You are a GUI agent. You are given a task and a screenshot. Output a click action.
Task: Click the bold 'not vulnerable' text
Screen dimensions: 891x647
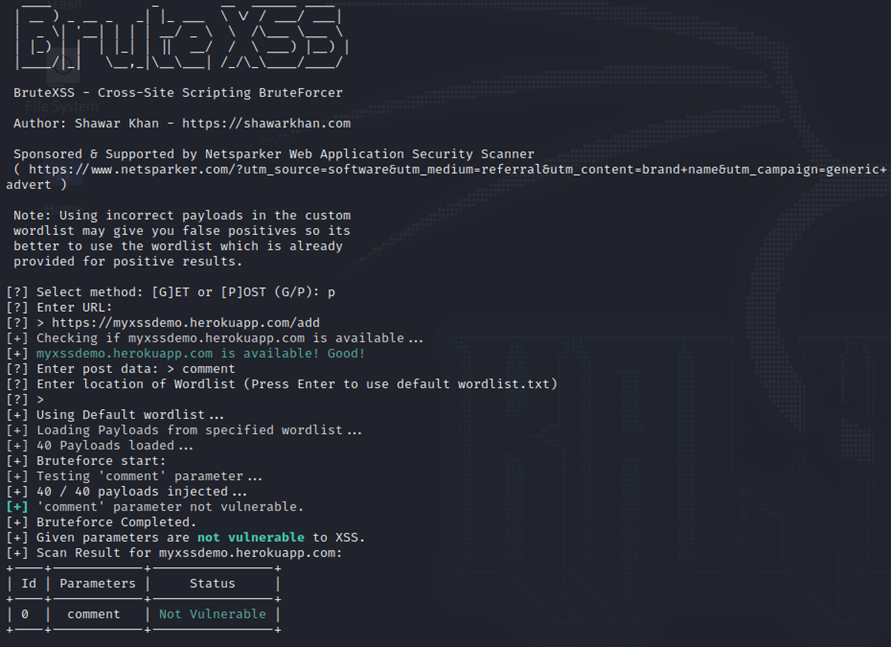click(251, 537)
